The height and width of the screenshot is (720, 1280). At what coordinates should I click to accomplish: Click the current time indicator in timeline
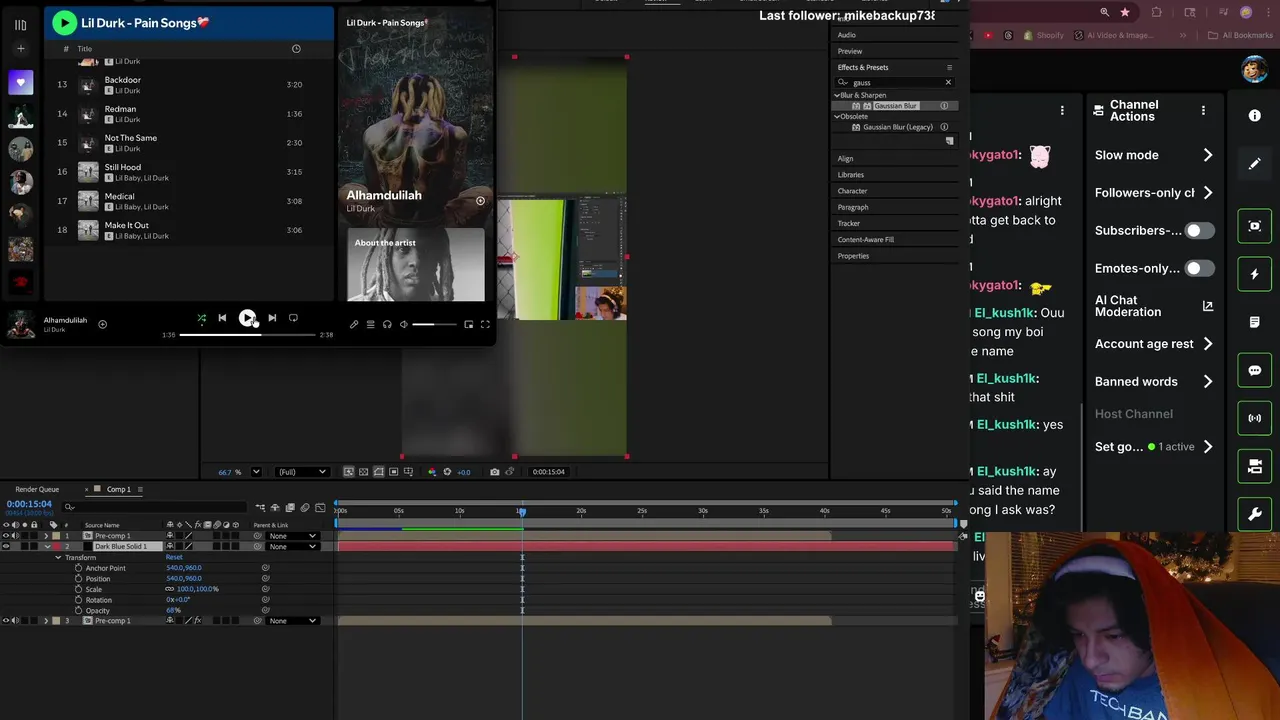pos(521,511)
